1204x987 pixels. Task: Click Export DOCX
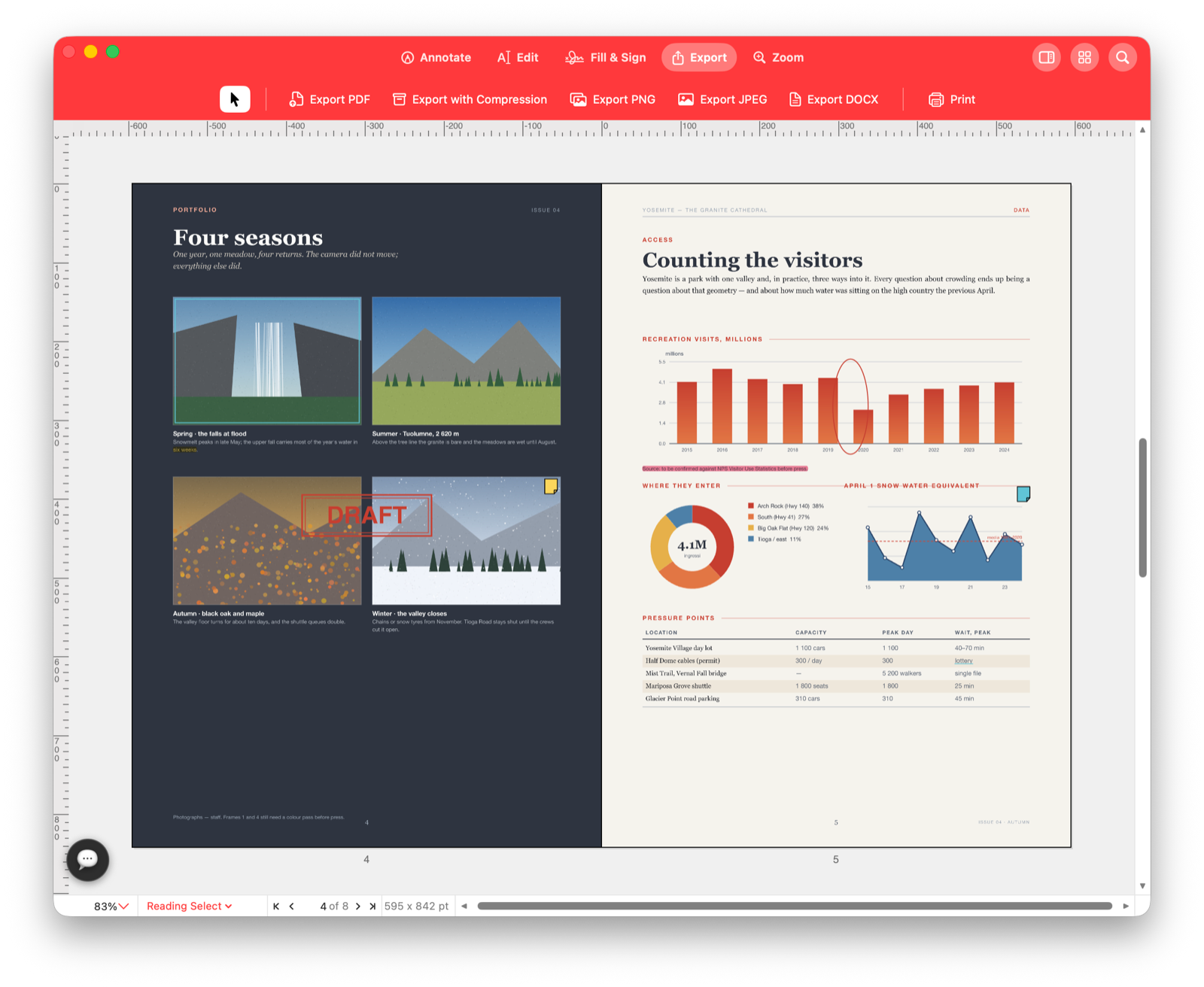[833, 99]
